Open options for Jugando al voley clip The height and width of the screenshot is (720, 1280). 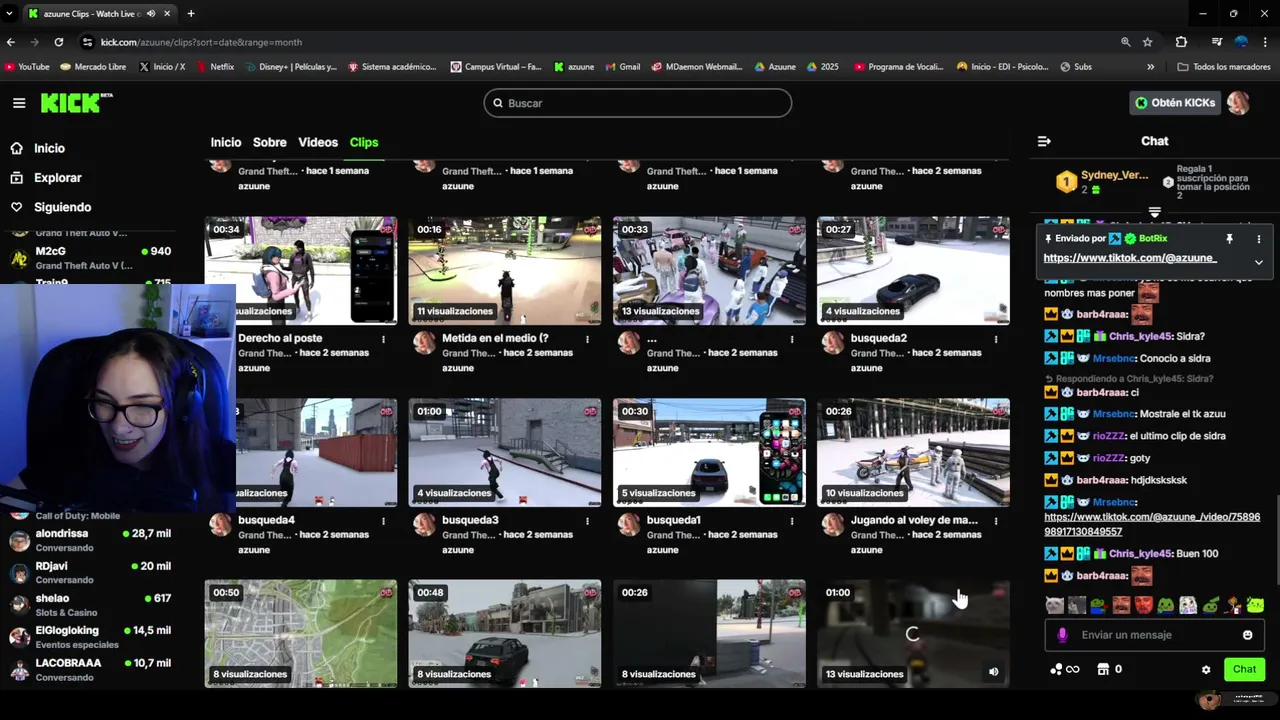[x=995, y=521]
